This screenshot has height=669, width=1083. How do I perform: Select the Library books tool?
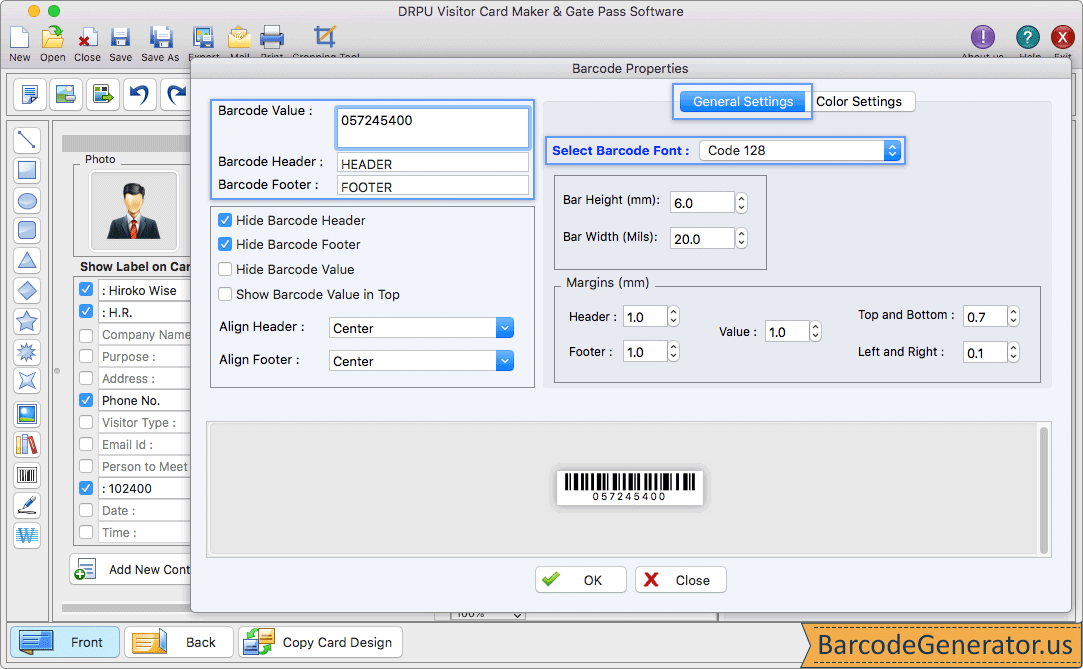tap(26, 445)
